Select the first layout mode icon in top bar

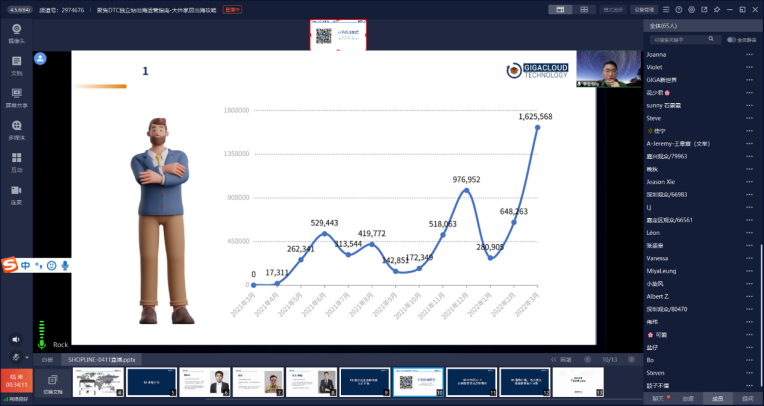[x=560, y=10]
